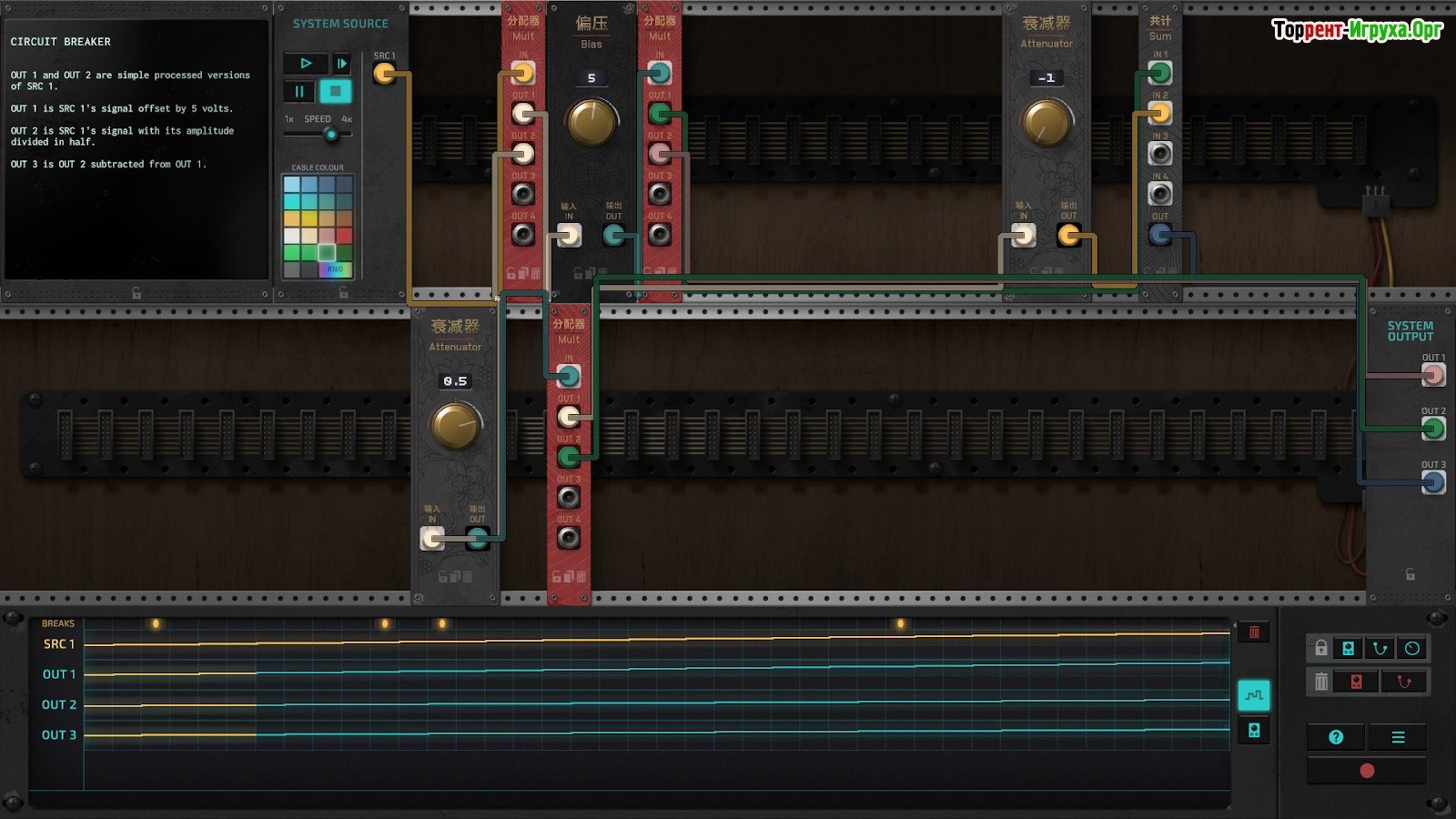Delete all modules with red module icon
The height and width of the screenshot is (819, 1456).
[x=1356, y=682]
